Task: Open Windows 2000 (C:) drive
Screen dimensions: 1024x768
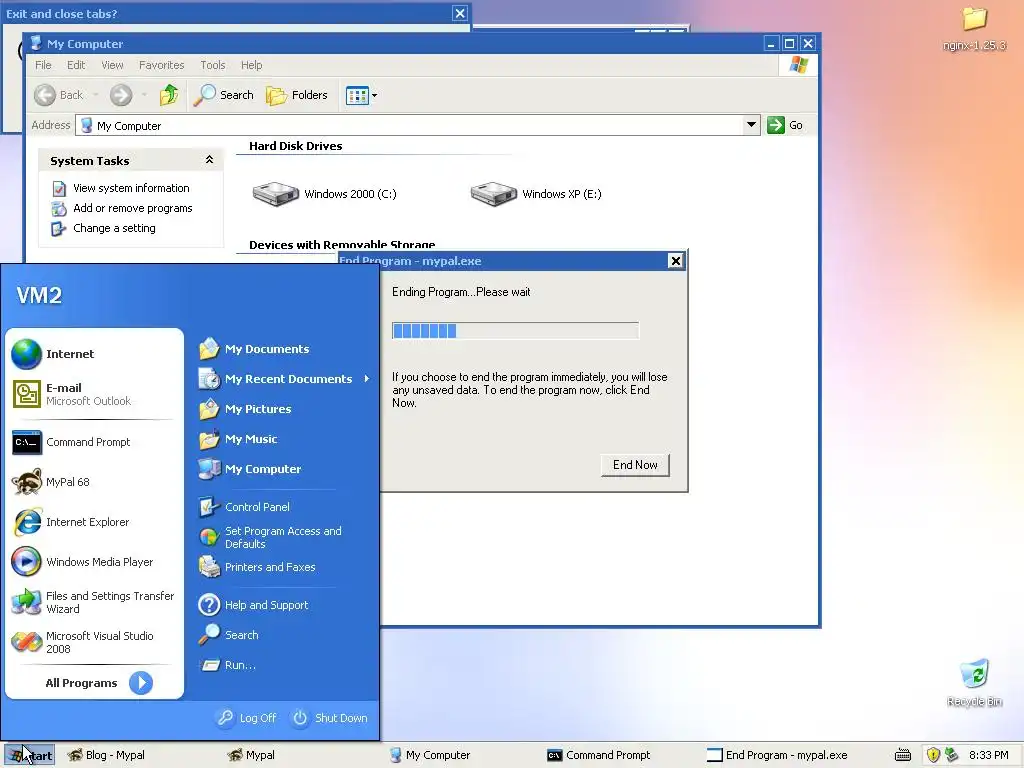Action: (324, 194)
